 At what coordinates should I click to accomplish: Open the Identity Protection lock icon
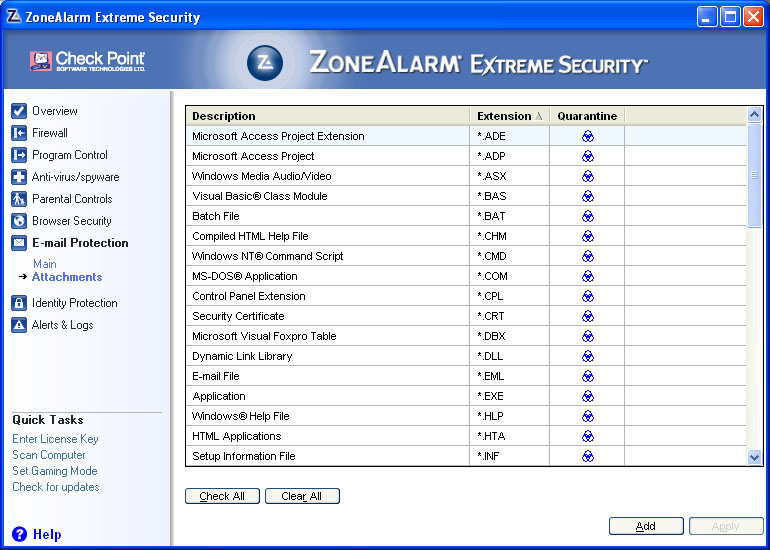pos(19,303)
